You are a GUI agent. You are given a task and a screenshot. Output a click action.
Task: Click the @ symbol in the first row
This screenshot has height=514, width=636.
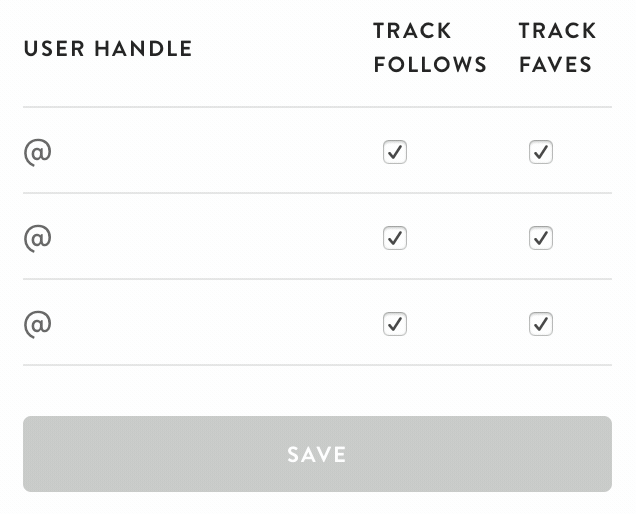click(x=37, y=152)
